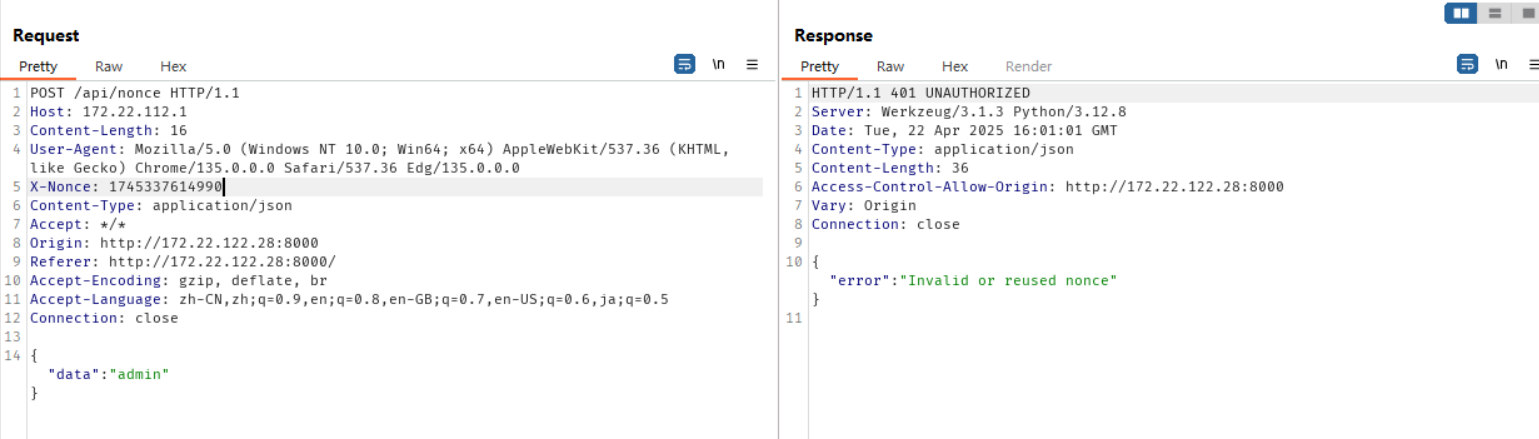Screen dimensions: 1539x439
Task: Show non-printable \n characters in Request pane
Action: [718, 64]
